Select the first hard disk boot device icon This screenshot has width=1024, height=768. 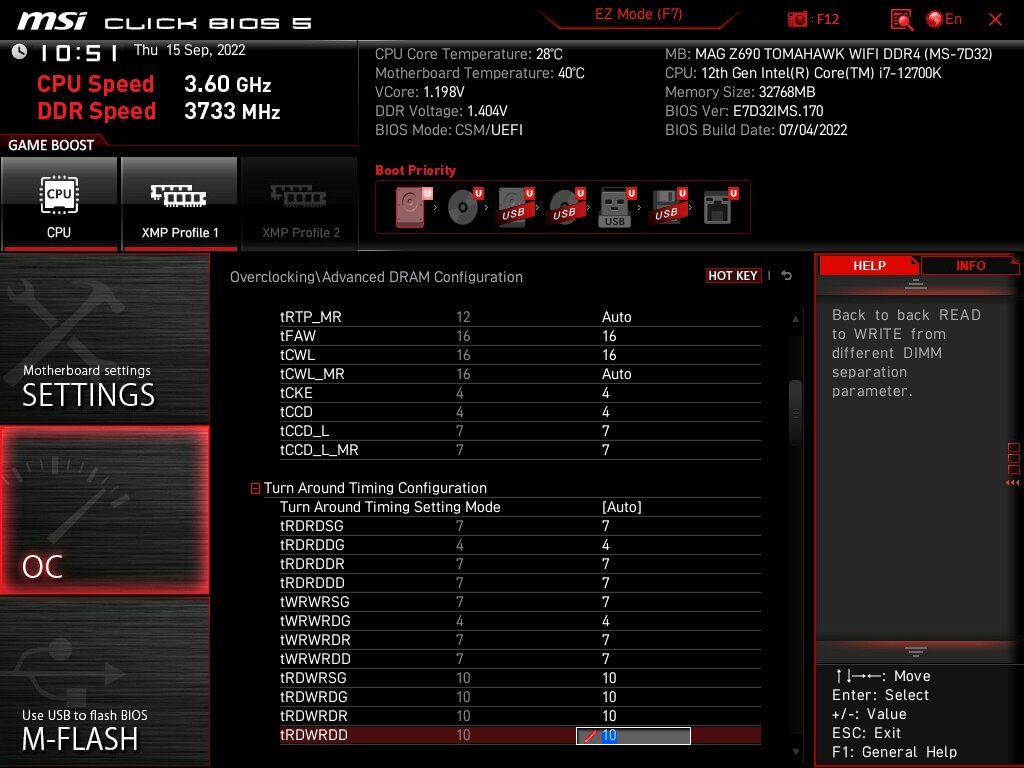(x=413, y=207)
